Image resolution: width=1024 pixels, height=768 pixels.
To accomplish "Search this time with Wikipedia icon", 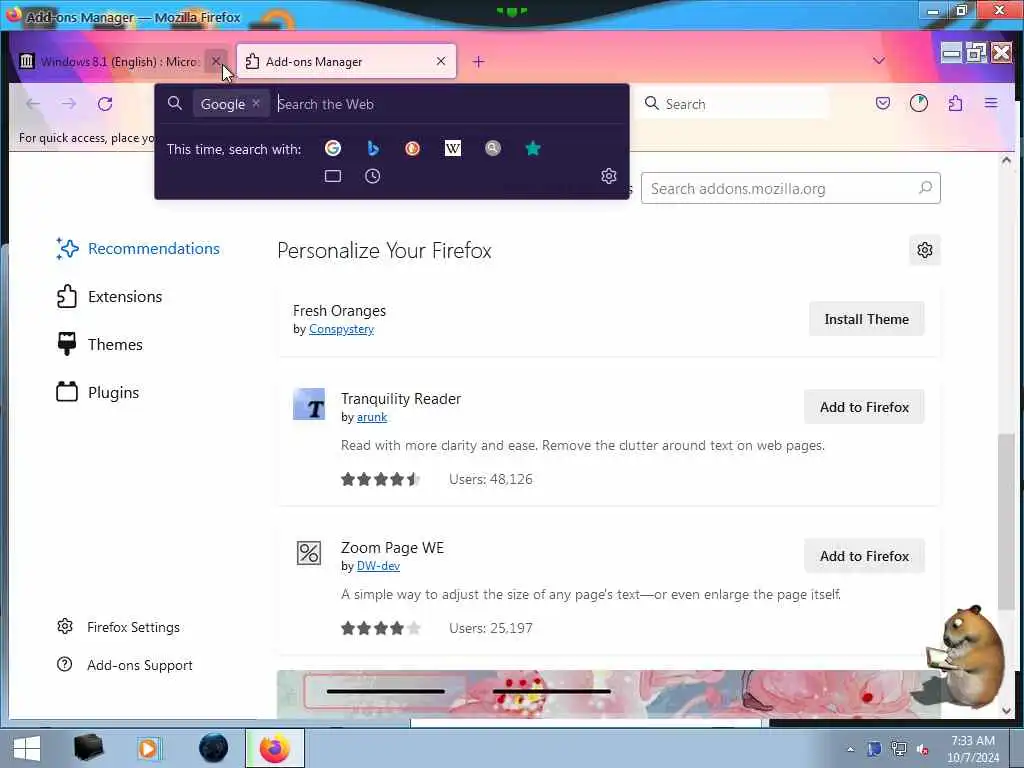I will coord(453,149).
